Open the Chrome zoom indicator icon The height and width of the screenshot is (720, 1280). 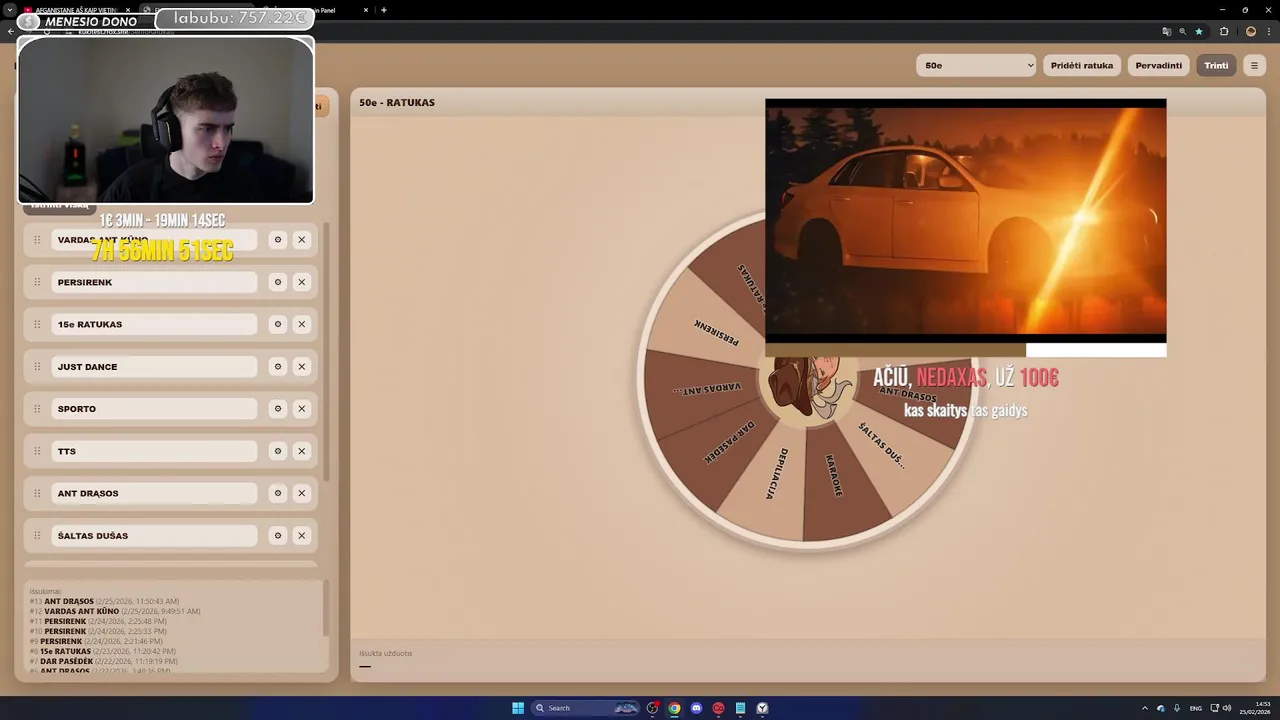pos(1182,31)
